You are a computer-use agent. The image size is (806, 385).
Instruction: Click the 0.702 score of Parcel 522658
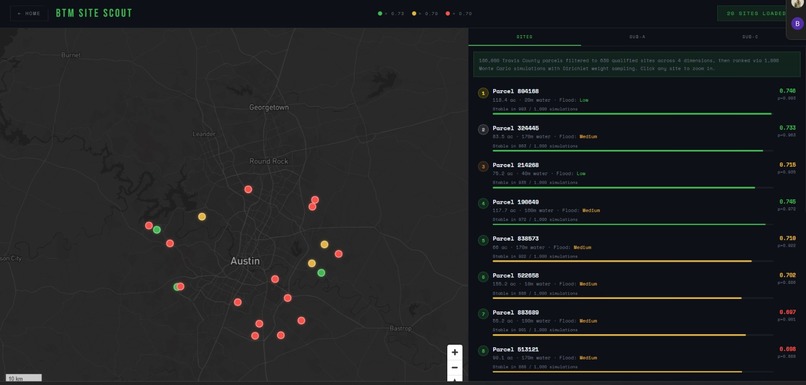click(x=787, y=276)
